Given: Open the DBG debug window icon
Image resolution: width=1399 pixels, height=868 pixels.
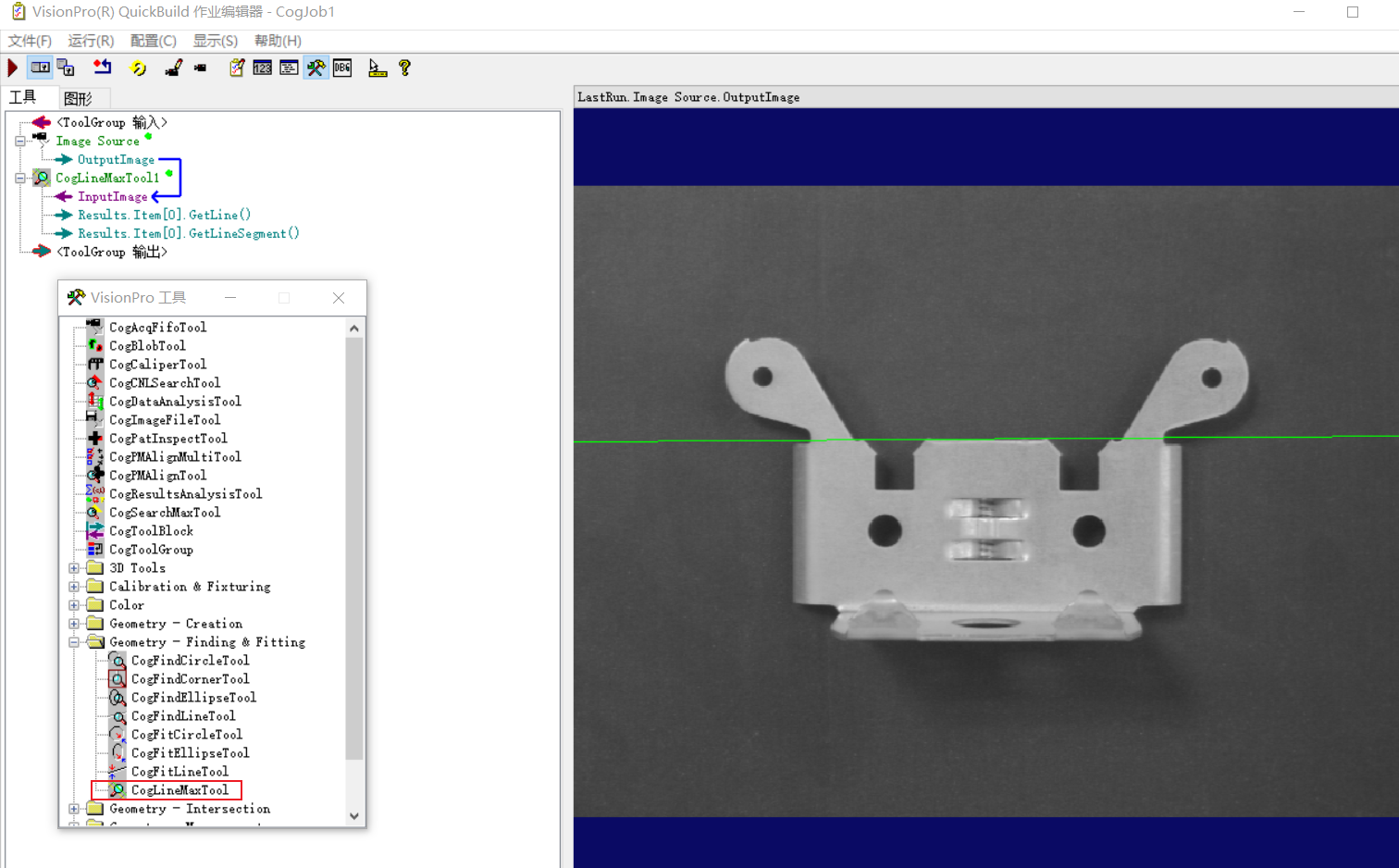Looking at the screenshot, I should (x=341, y=67).
